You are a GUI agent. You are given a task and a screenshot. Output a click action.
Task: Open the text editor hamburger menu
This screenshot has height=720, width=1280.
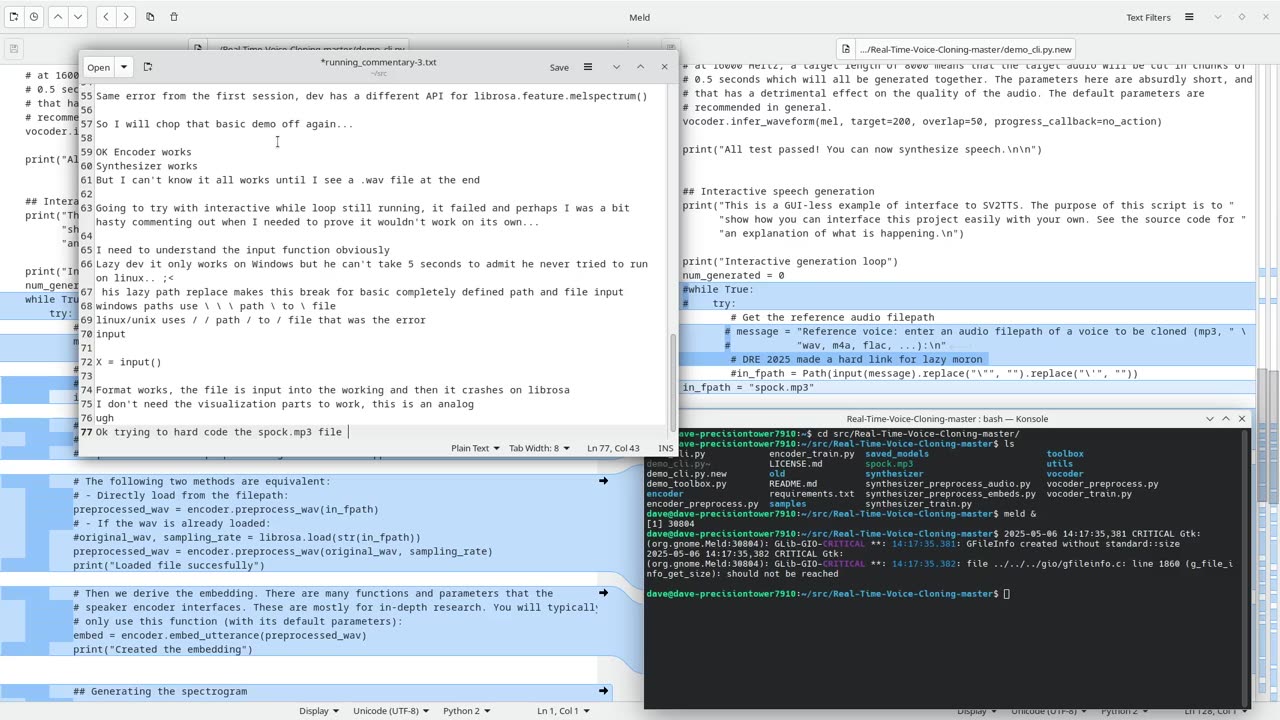[588, 67]
